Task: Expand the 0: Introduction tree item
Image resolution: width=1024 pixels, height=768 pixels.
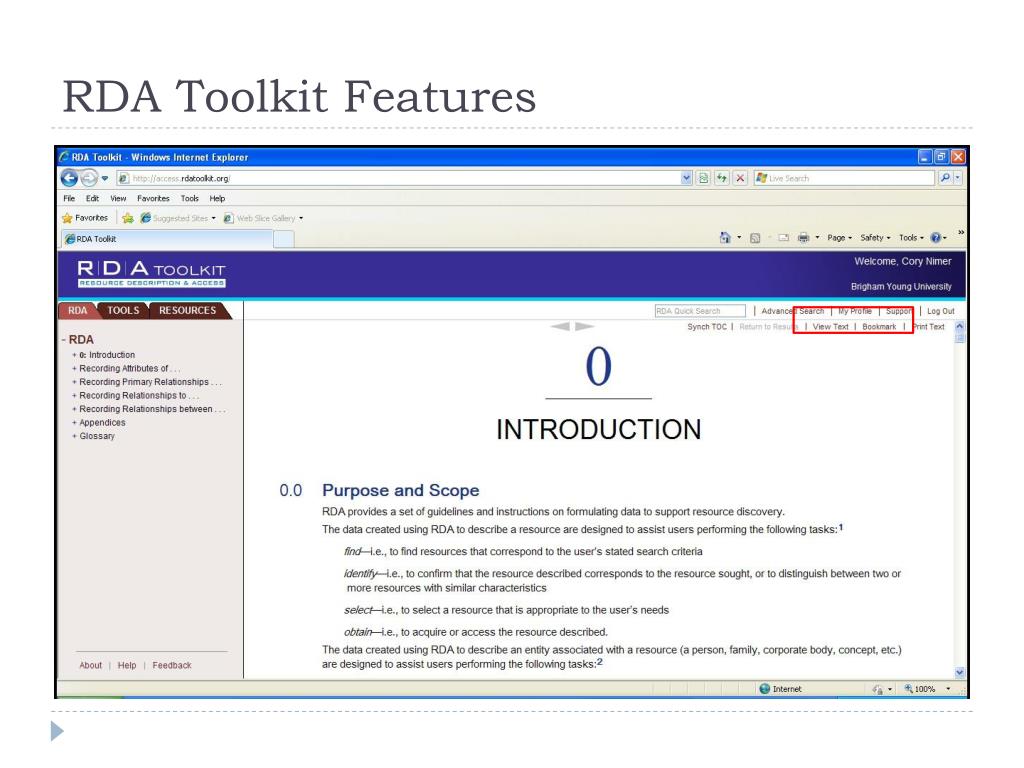Action: click(74, 355)
